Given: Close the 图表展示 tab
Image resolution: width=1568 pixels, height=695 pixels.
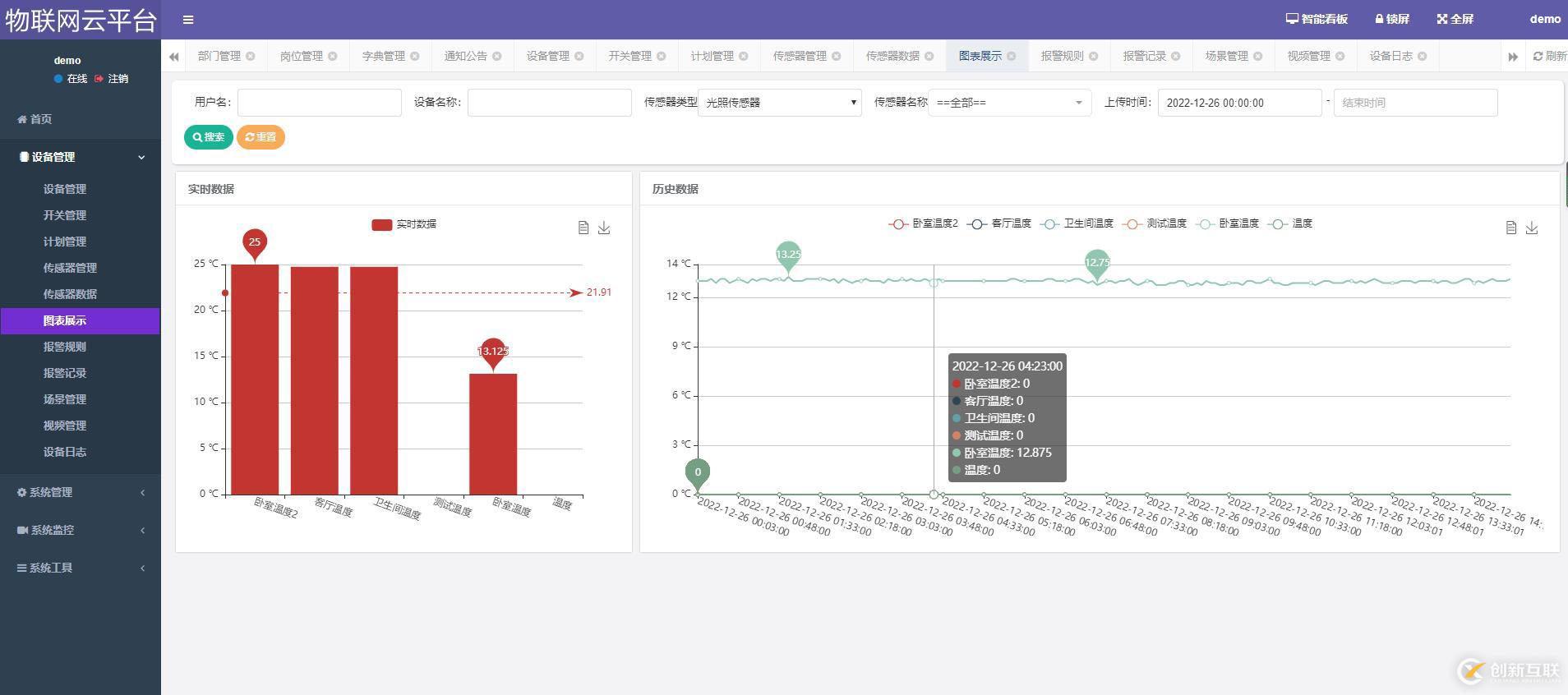Looking at the screenshot, I should point(1012,56).
